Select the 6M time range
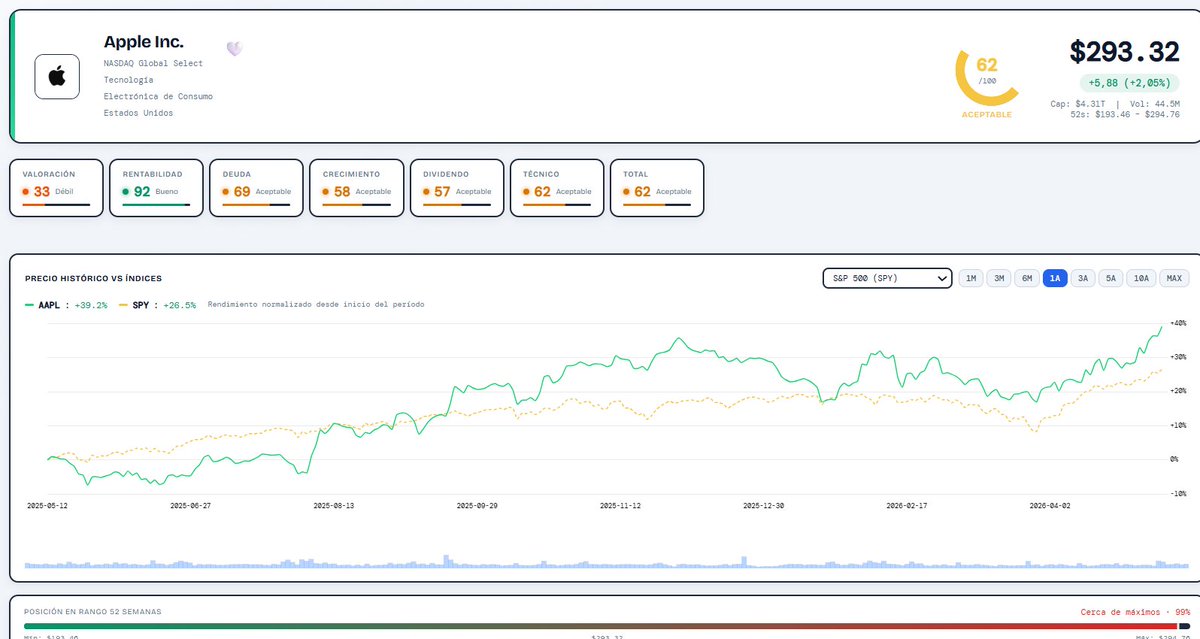The width and height of the screenshot is (1200, 639). coord(1026,278)
